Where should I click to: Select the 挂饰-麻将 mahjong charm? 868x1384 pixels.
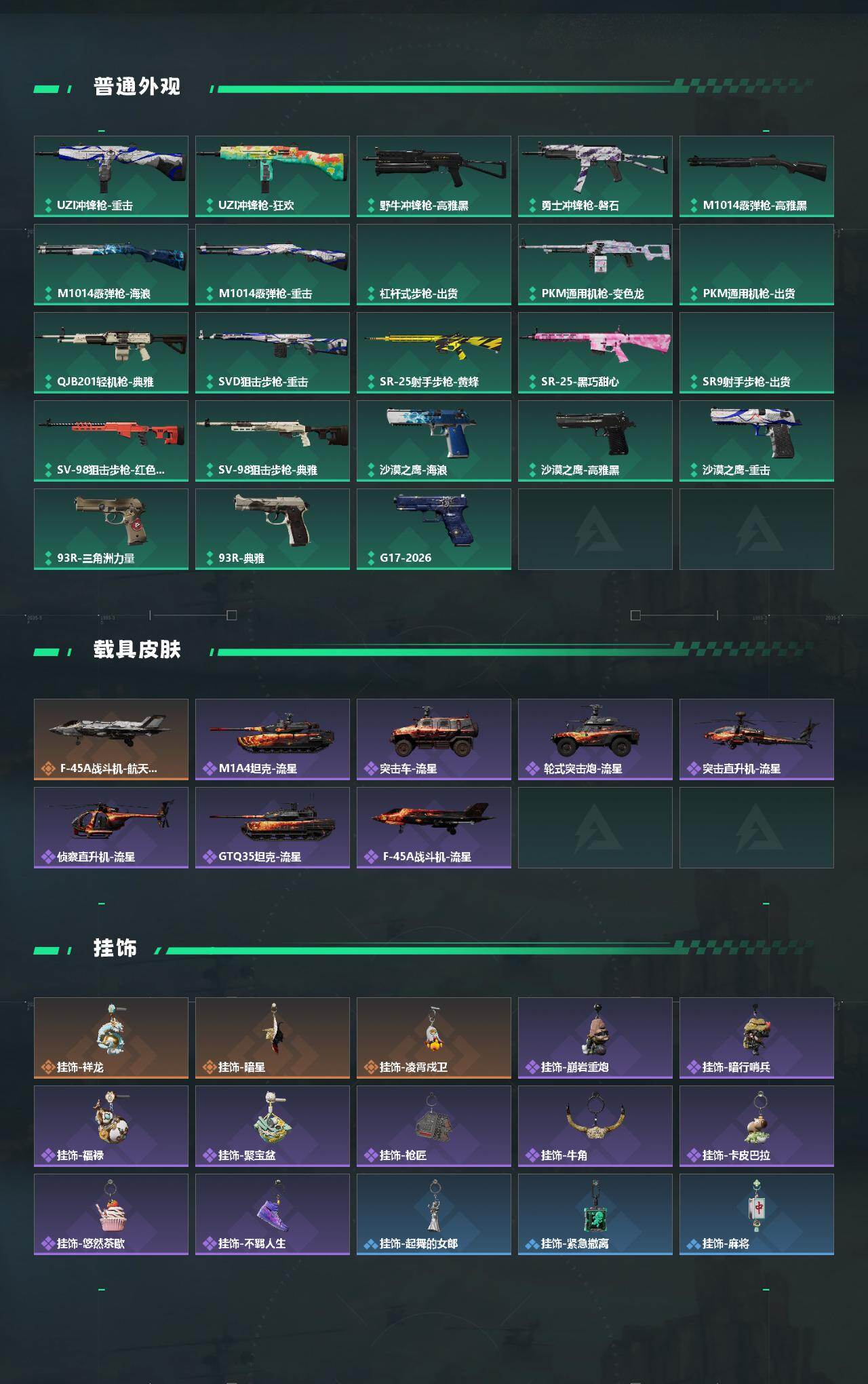coord(757,1214)
